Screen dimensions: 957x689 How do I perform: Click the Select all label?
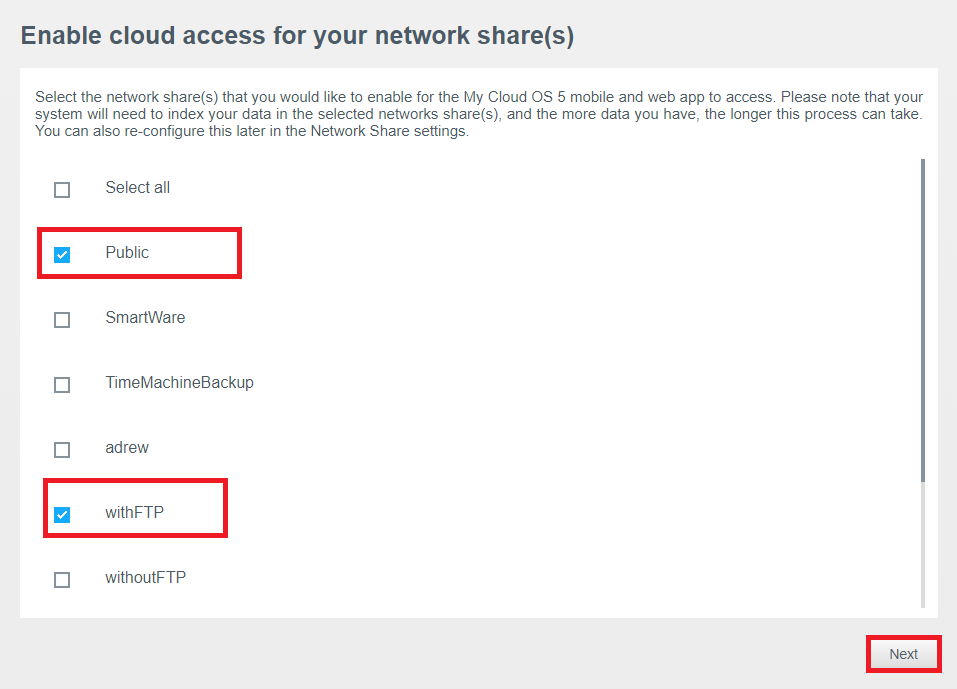[x=137, y=187]
